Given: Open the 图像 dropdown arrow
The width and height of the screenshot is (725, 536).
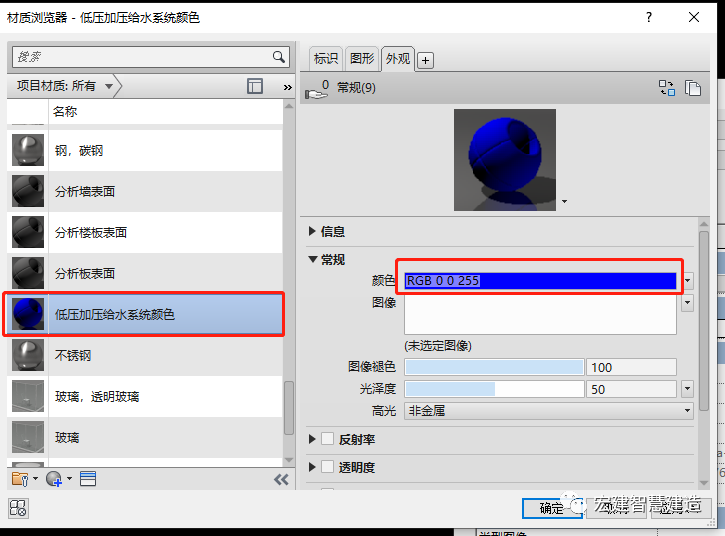Looking at the screenshot, I should pyautogui.click(x=688, y=303).
